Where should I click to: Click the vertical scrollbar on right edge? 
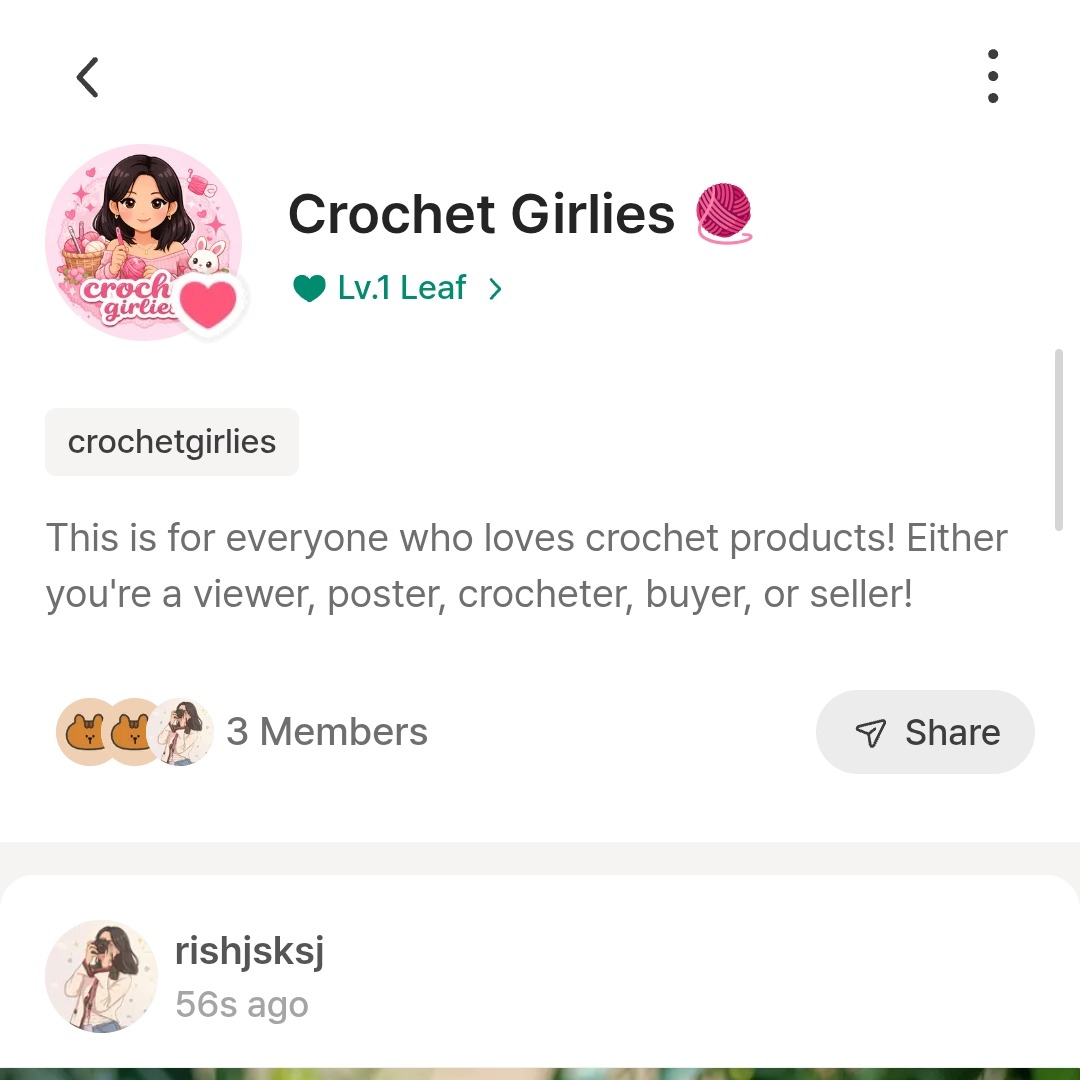tap(1058, 440)
